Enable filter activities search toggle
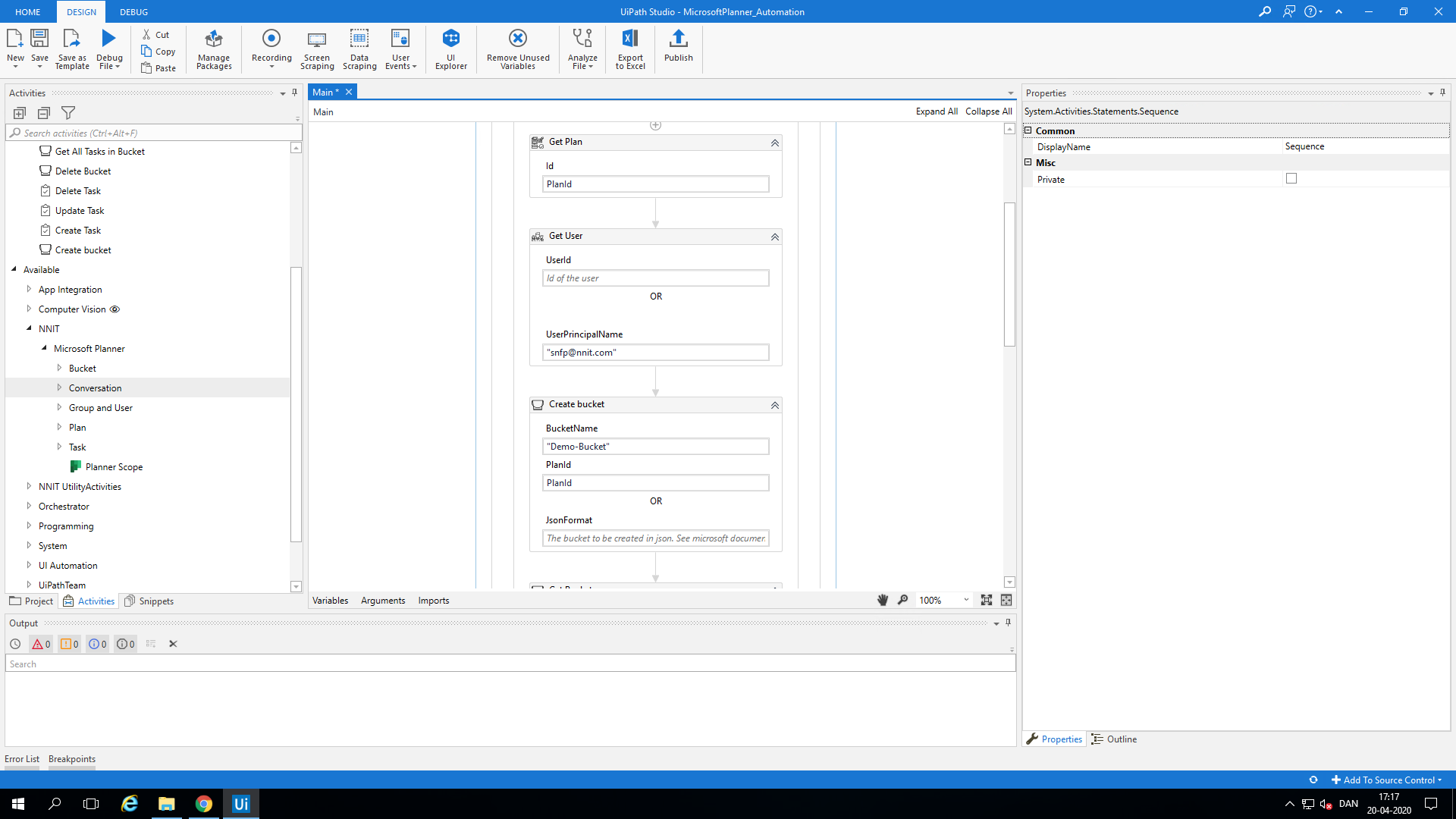The height and width of the screenshot is (819, 1456). pos(68,112)
